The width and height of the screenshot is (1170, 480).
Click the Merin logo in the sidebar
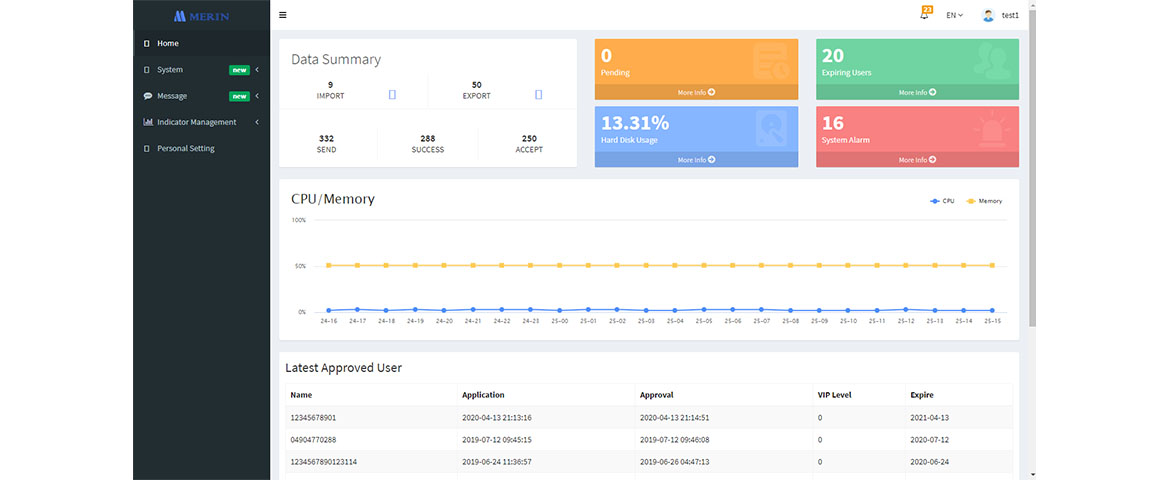[201, 16]
